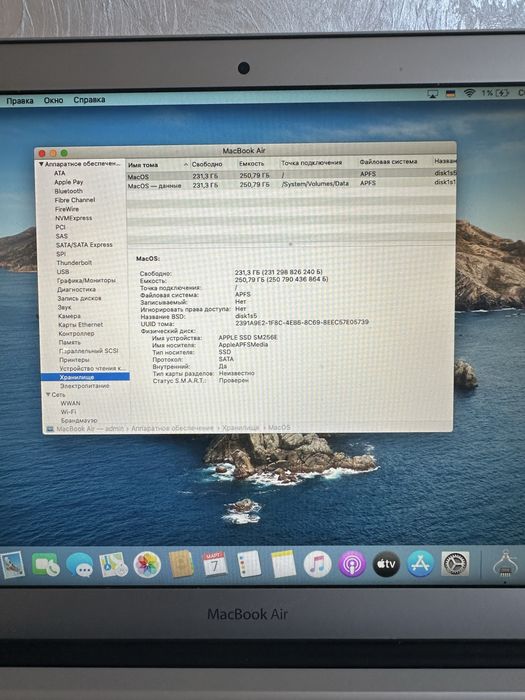Select SAS in the sidebar
The image size is (525, 700).
click(x=62, y=236)
